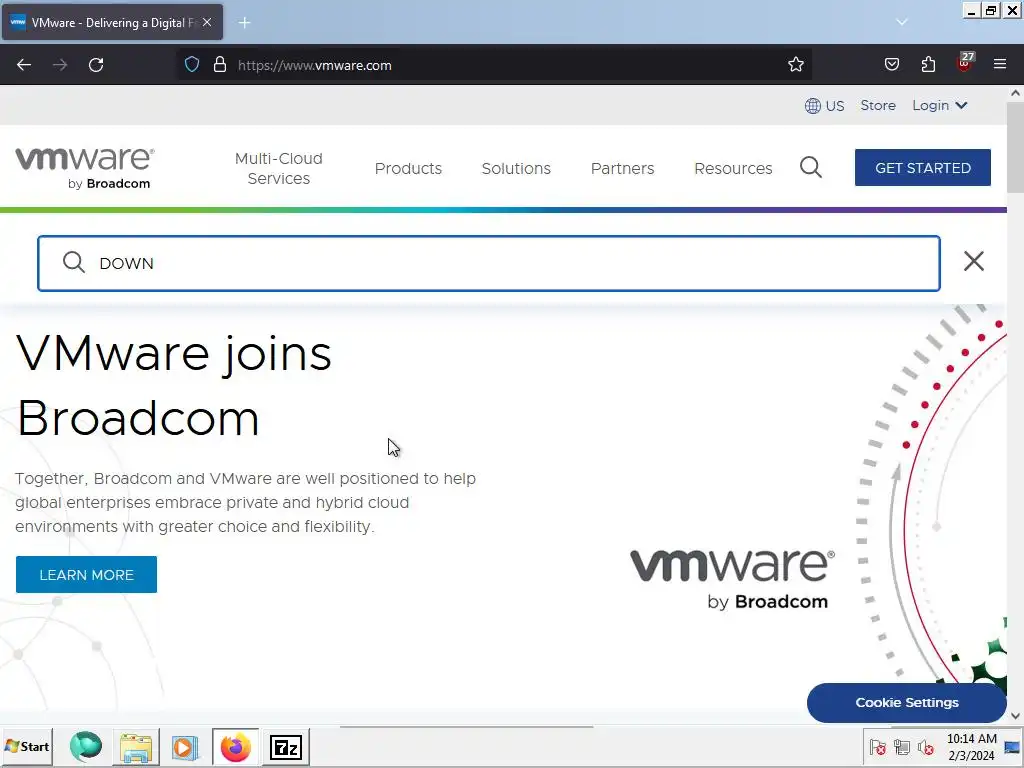Open the Firefox hamburger menu
This screenshot has height=768, width=1024.
pos(1000,65)
